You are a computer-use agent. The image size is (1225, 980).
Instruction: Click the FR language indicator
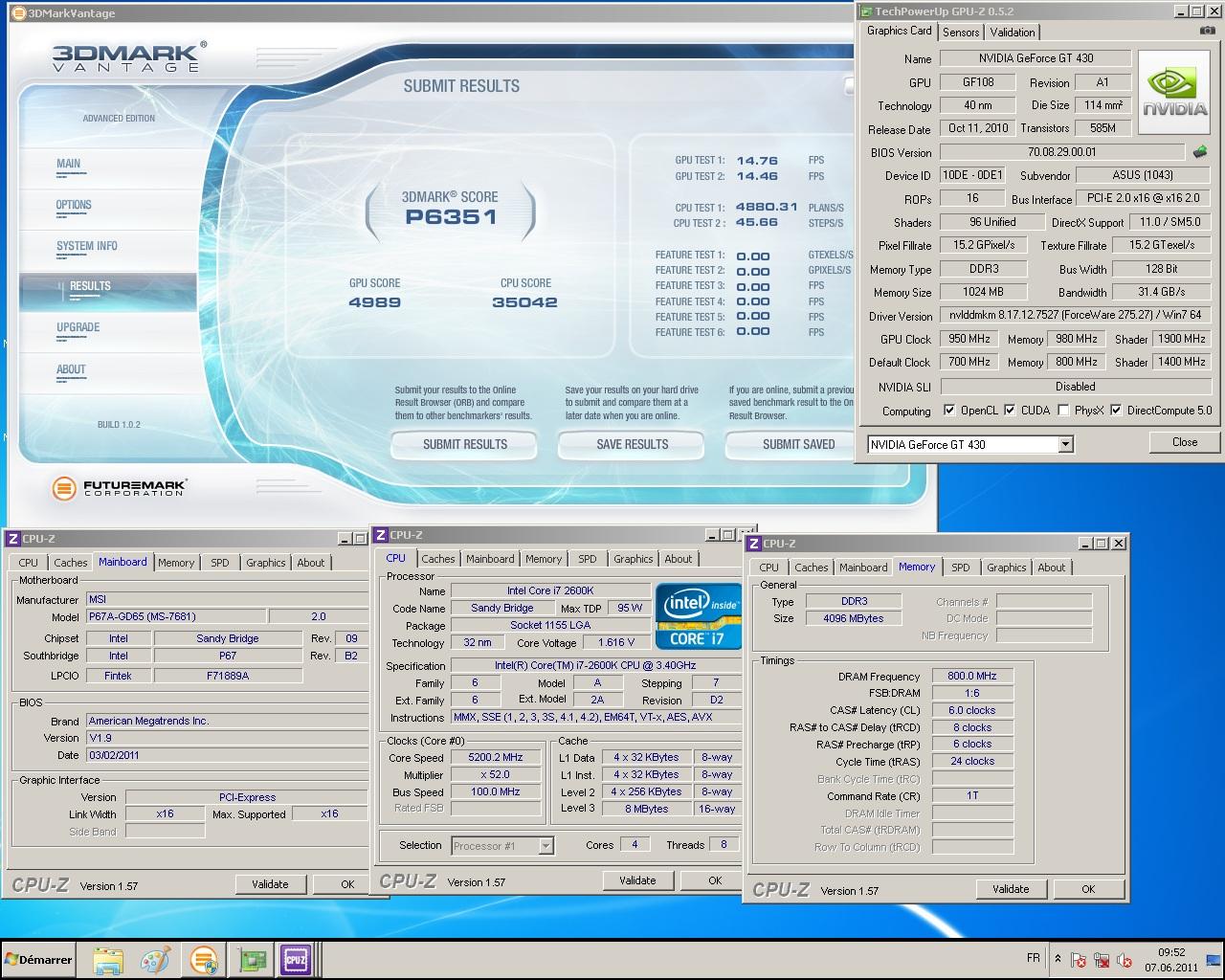tap(1034, 958)
